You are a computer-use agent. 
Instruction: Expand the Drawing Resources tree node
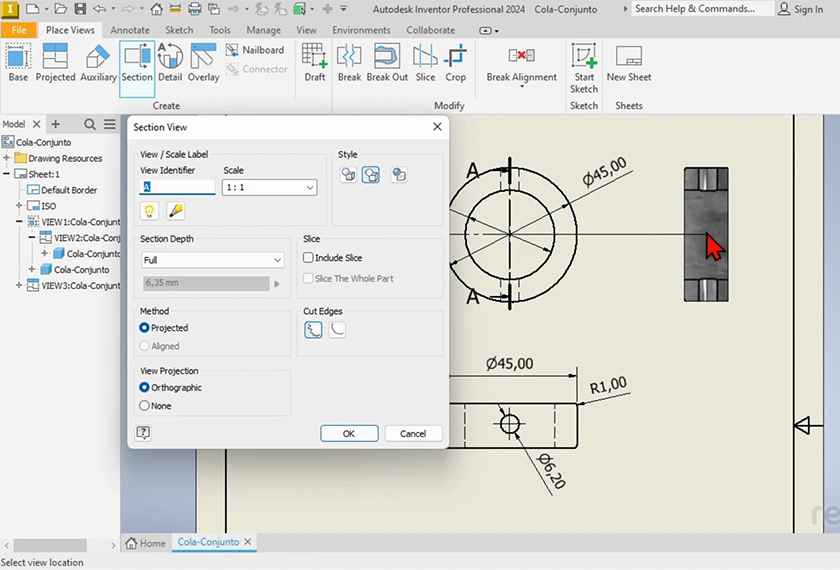(7, 158)
